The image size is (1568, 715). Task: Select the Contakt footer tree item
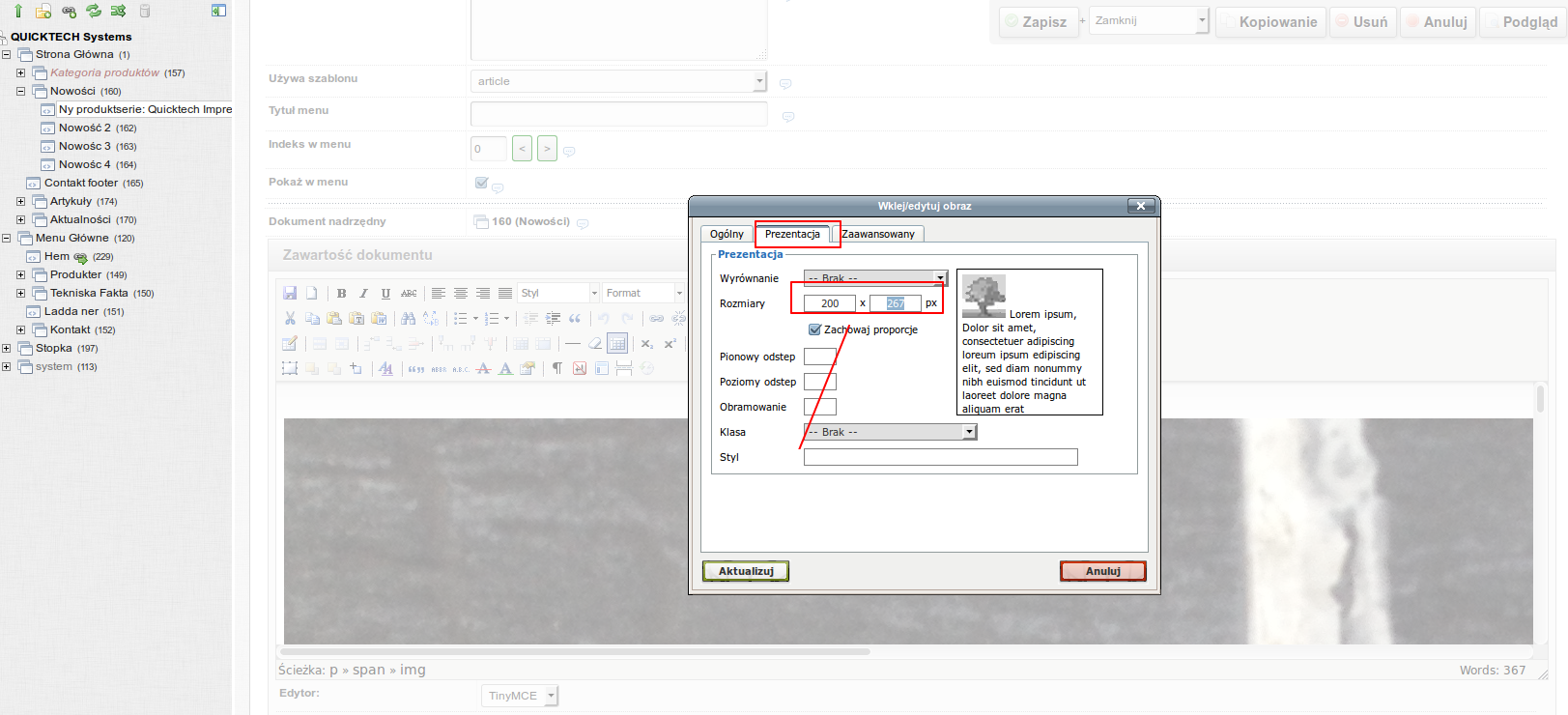pyautogui.click(x=81, y=183)
